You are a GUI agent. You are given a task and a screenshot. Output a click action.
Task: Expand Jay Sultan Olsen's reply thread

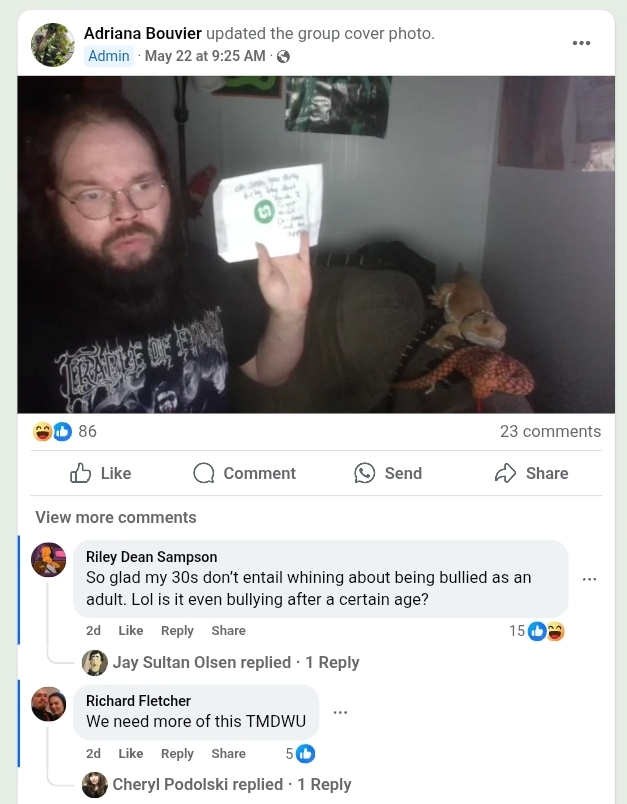click(x=236, y=662)
